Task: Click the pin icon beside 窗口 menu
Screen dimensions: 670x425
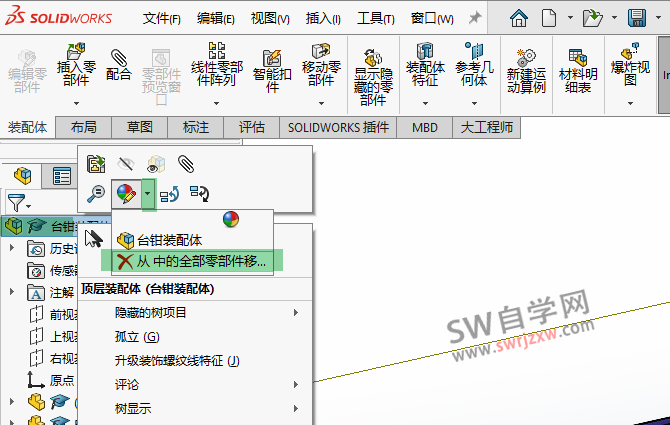Action: point(475,18)
